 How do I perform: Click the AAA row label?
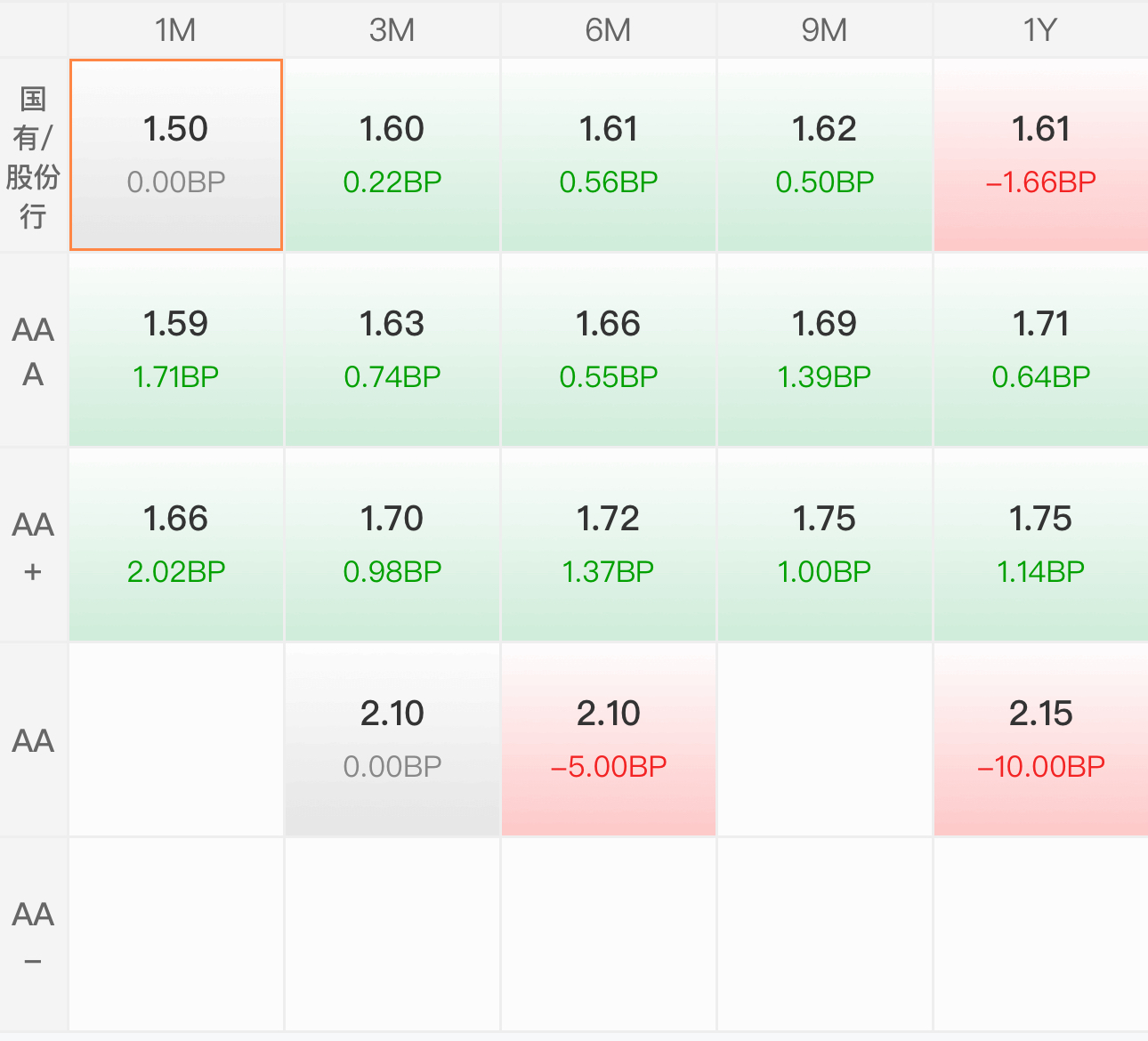pyautogui.click(x=34, y=351)
